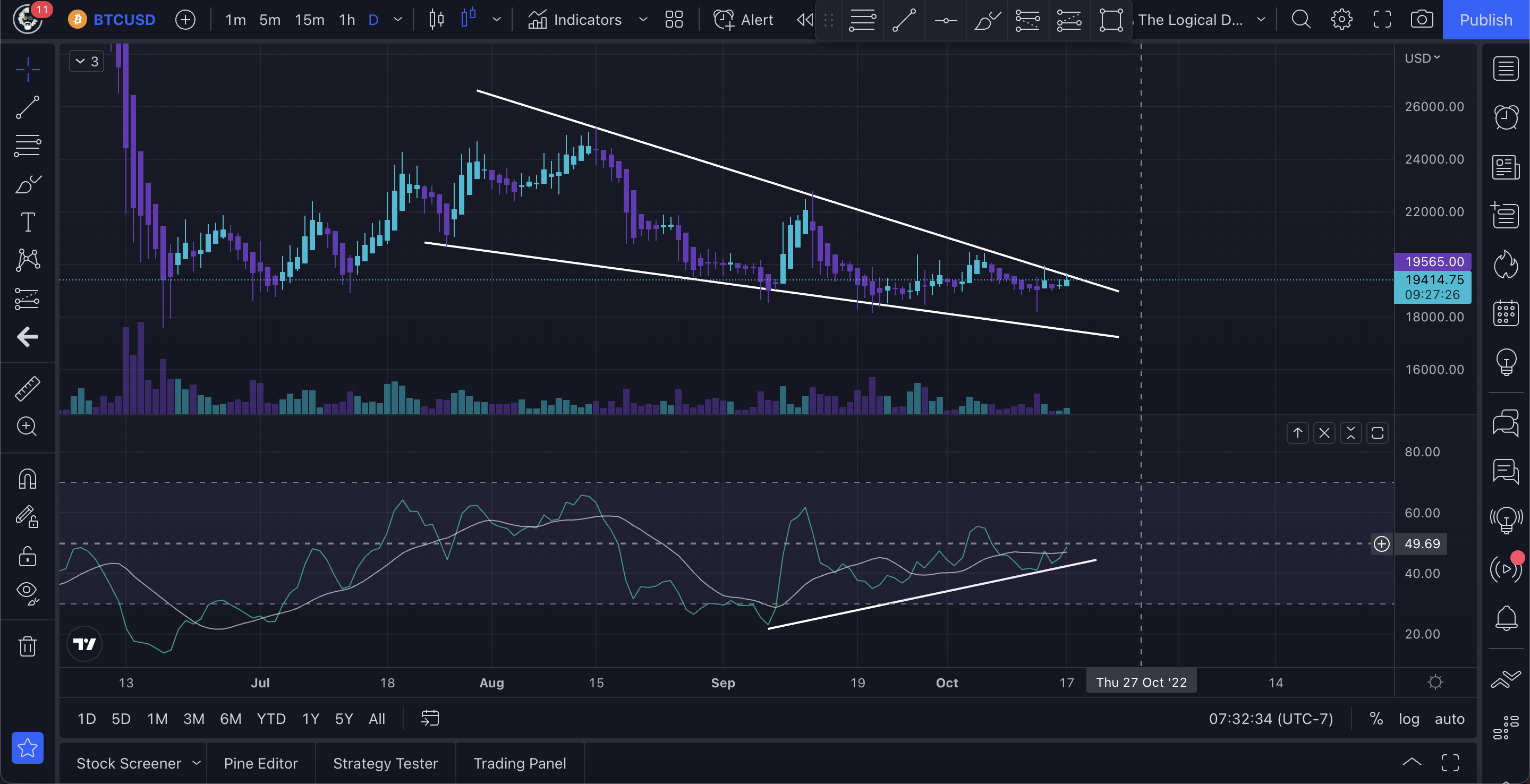The width and height of the screenshot is (1530, 784).
Task: Select the 15m timeframe
Action: (x=309, y=20)
